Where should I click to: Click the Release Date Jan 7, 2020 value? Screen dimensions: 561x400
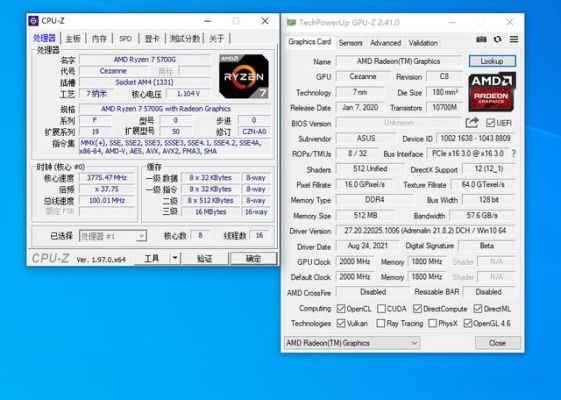[x=360, y=107]
